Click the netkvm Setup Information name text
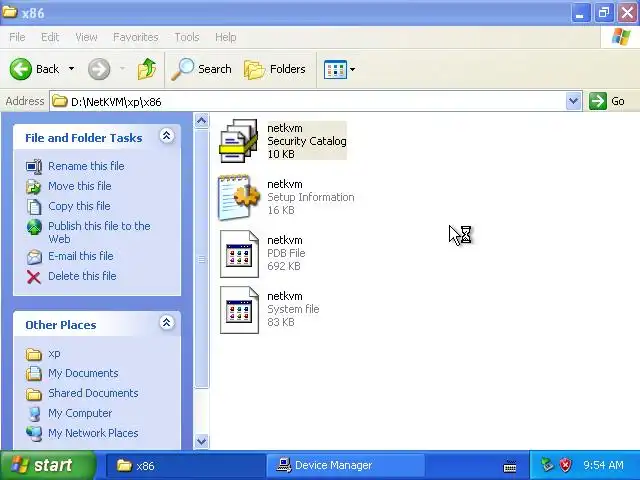The width and height of the screenshot is (640, 480). pos(284,184)
